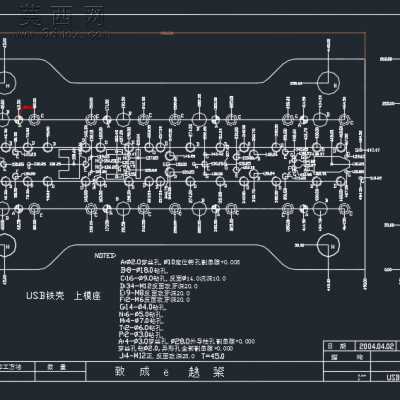400x400 pixels.
Task: Select the large title-block text beginning '致成'
Action: (170, 372)
